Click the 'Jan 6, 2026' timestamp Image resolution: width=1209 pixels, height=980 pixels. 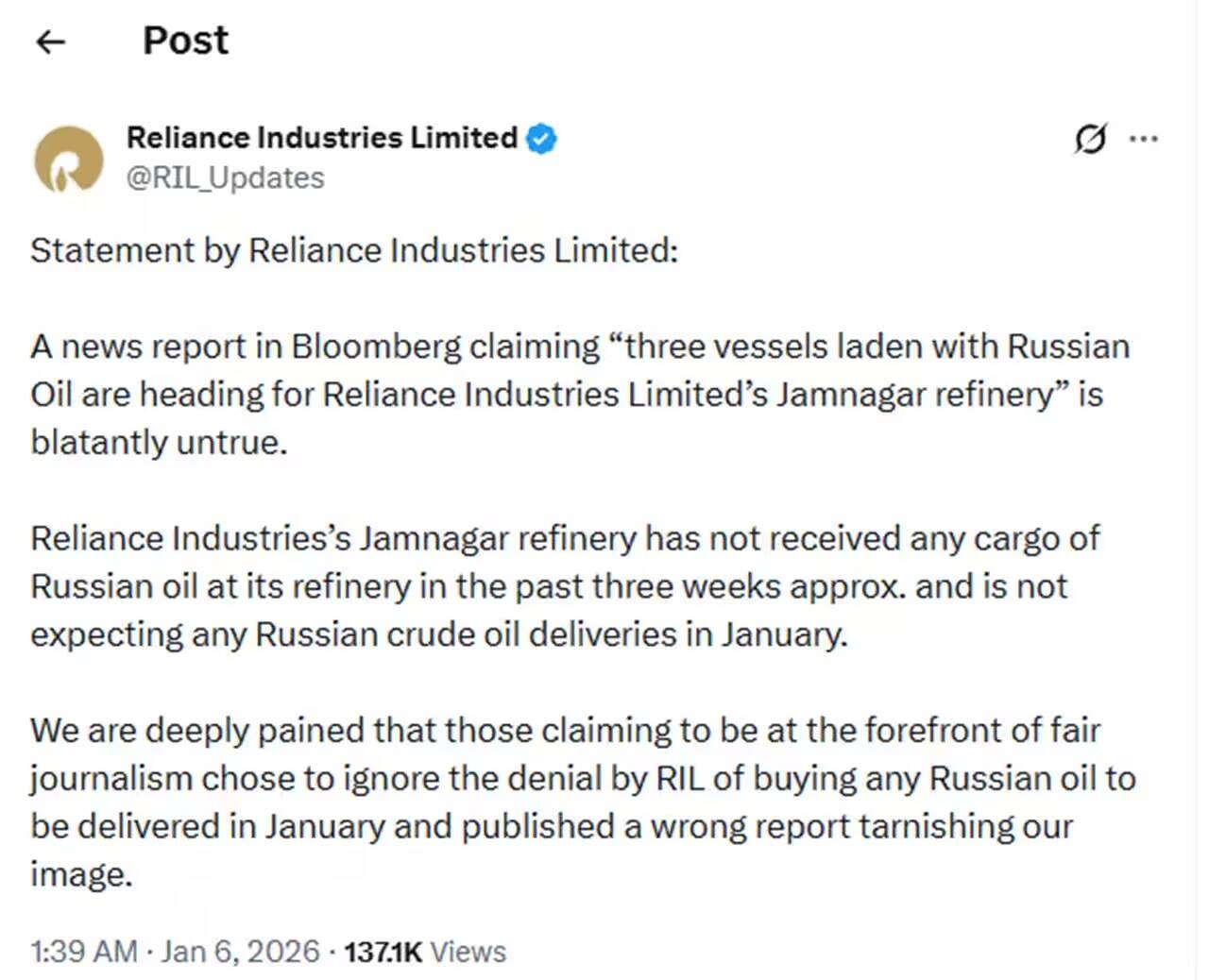point(241,952)
